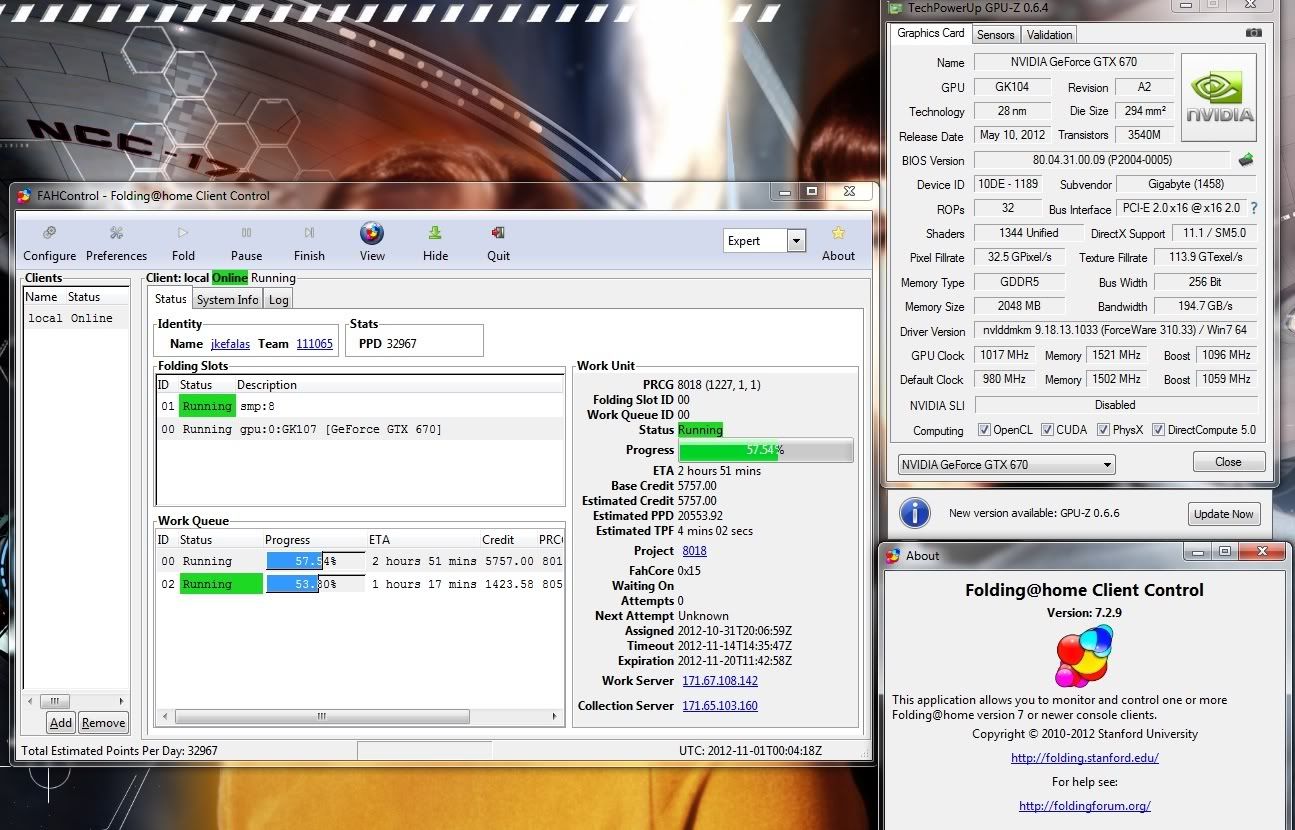
Task: Click the Finish toolbar icon
Action: tap(309, 233)
